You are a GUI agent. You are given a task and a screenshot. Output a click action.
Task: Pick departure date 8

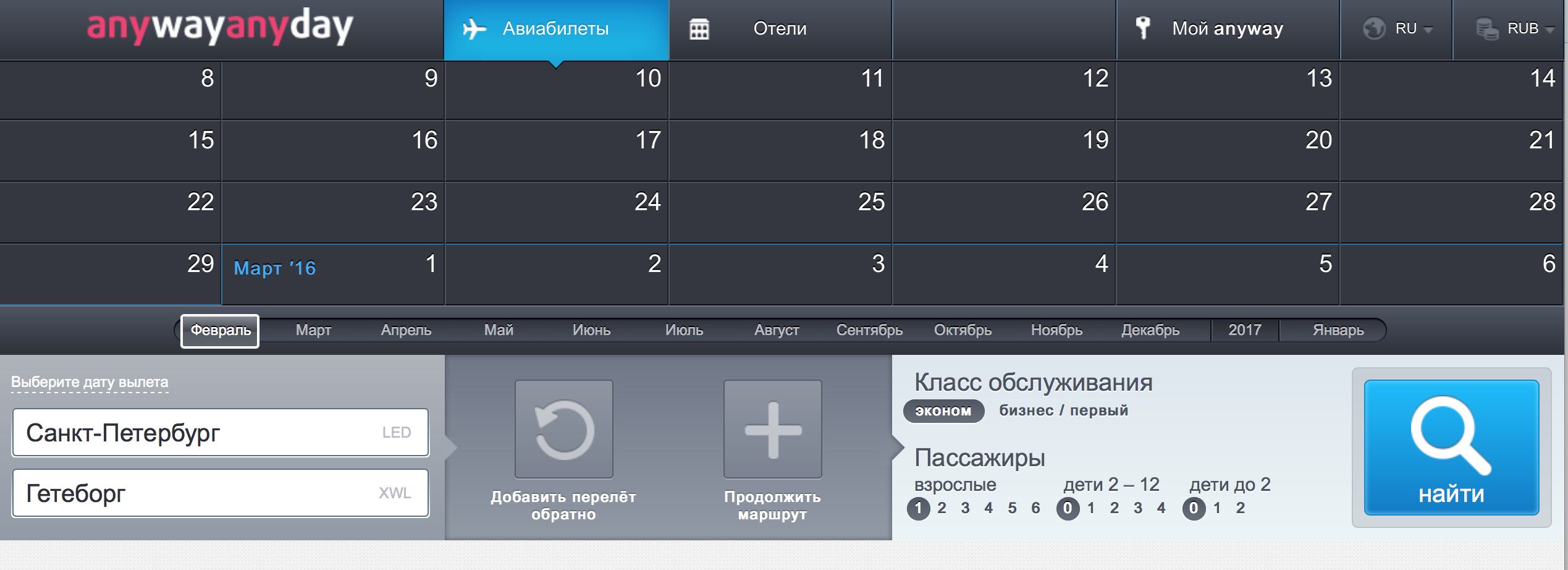(111, 90)
